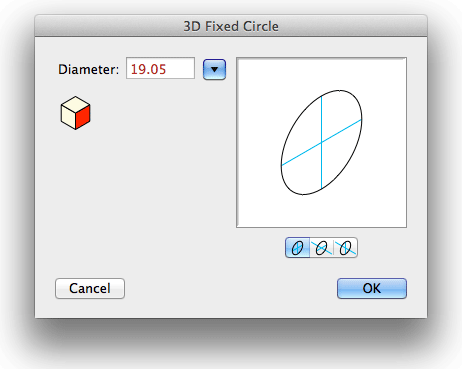This screenshot has height=369, width=462.
Task: Click the red 19.05 value text
Action: pyautogui.click(x=148, y=69)
